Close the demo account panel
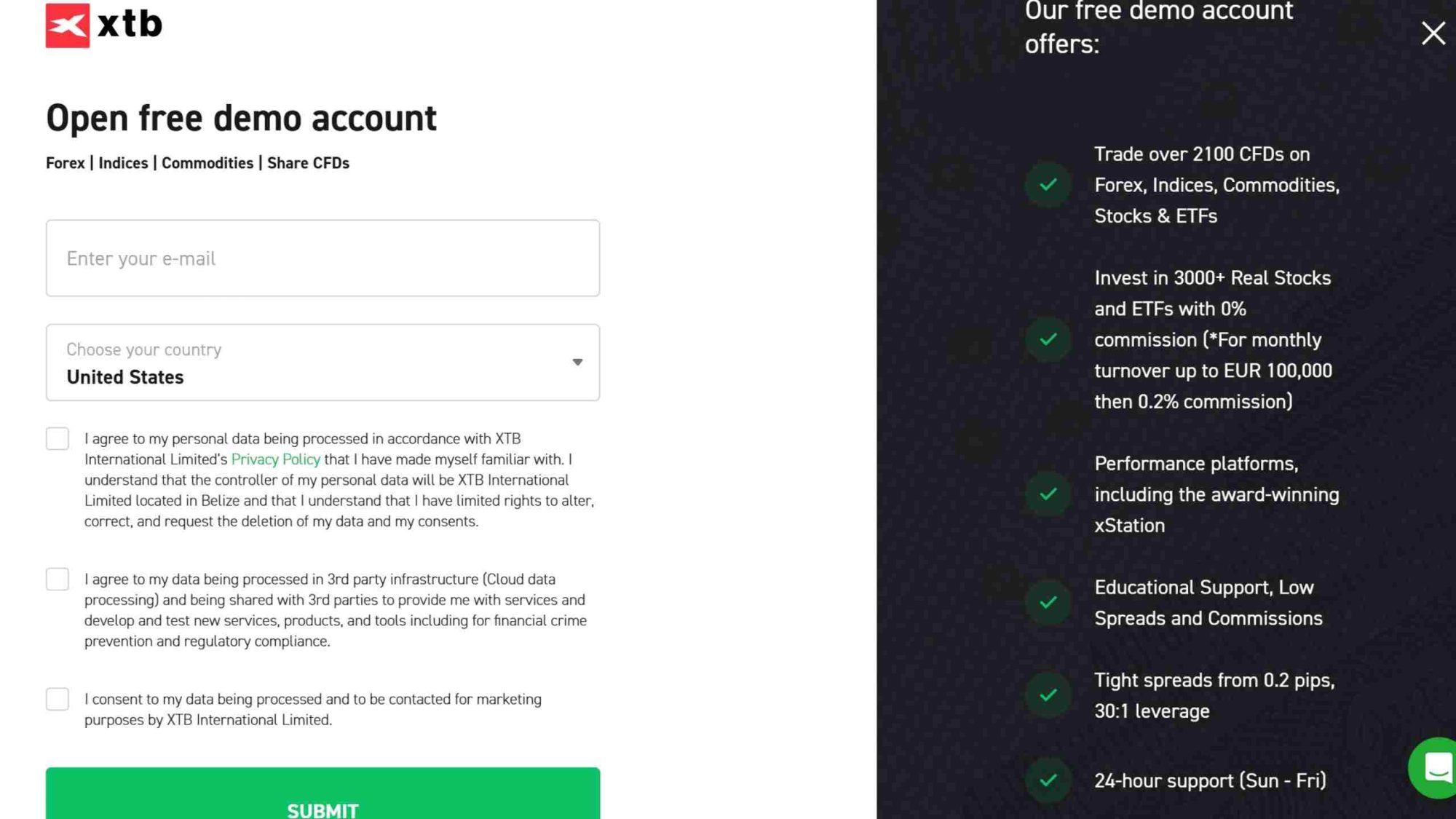Viewport: 1456px width, 819px height. 1433,33
